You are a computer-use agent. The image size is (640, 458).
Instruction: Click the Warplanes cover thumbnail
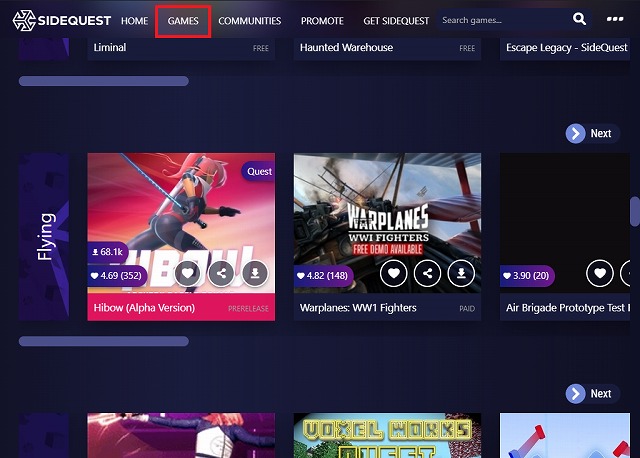point(387,223)
